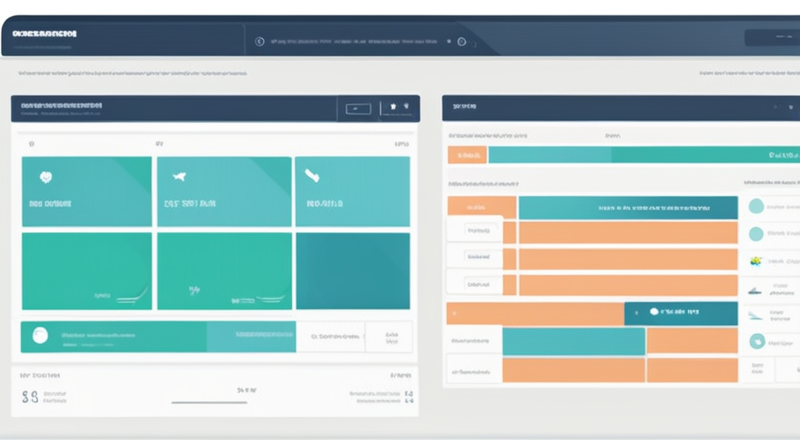800x440 pixels.
Task: Click the circled icon at end of top navigation text
Action: click(x=462, y=42)
